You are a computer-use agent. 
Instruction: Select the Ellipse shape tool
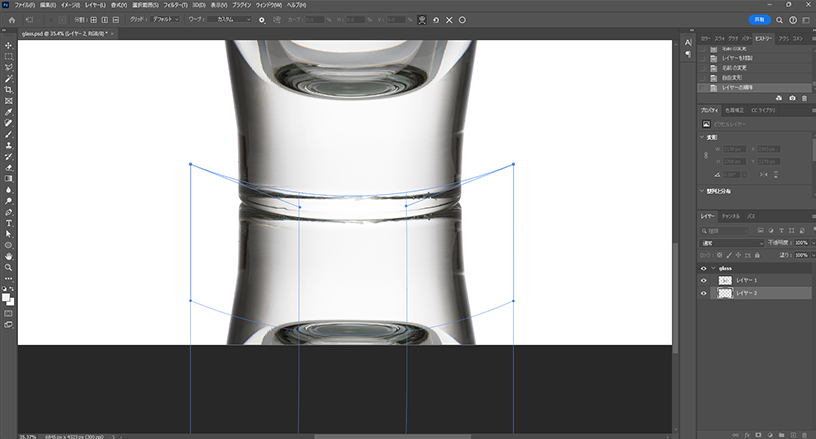8,246
